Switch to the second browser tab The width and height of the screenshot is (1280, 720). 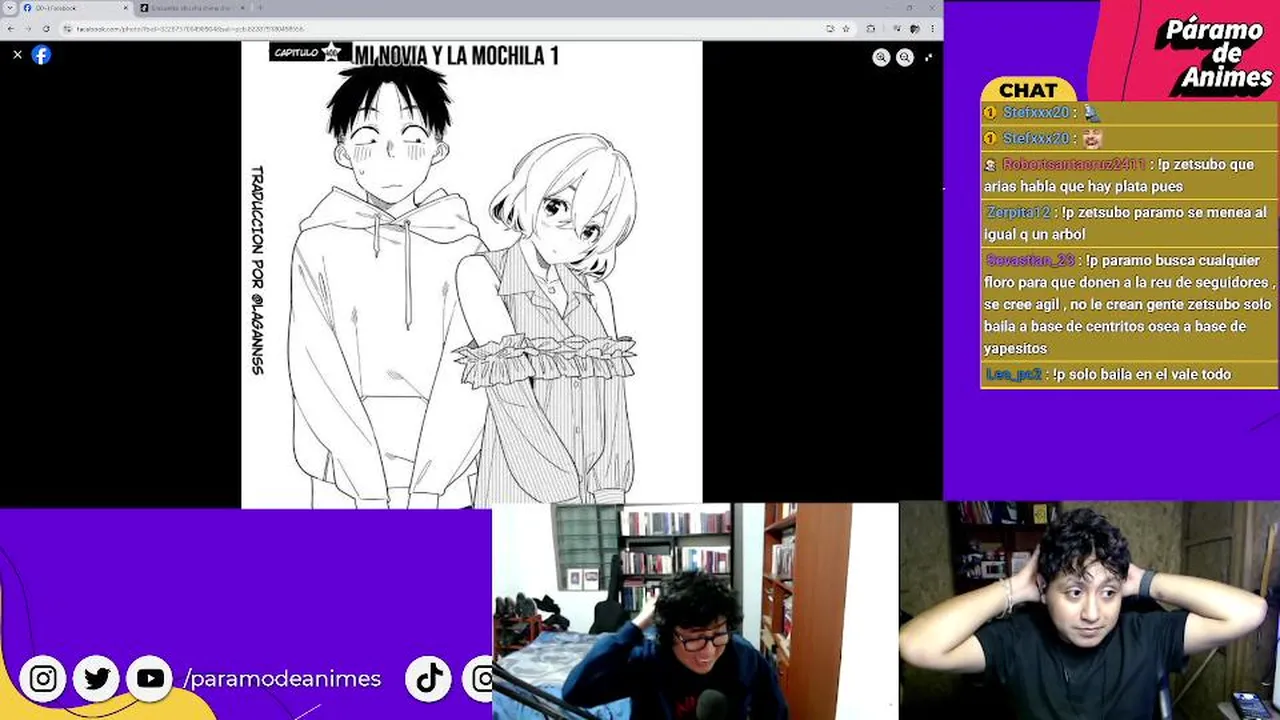[x=190, y=8]
